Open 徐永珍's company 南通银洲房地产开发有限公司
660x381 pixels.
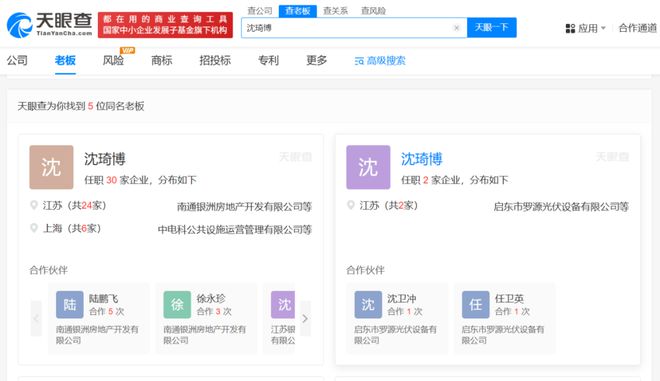(205, 335)
